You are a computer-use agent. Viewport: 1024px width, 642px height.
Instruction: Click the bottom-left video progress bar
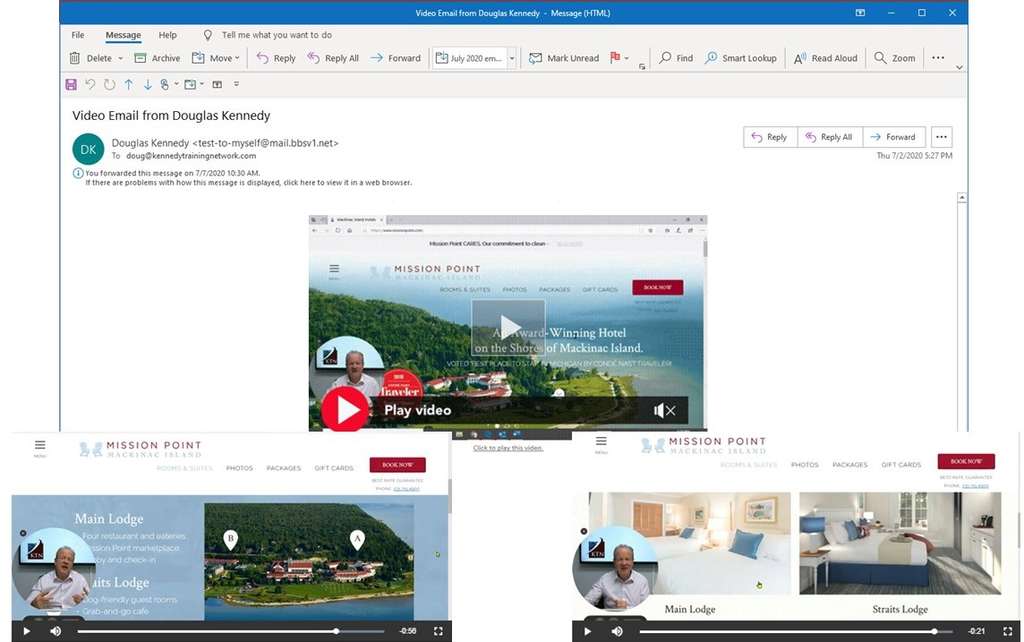[231, 632]
